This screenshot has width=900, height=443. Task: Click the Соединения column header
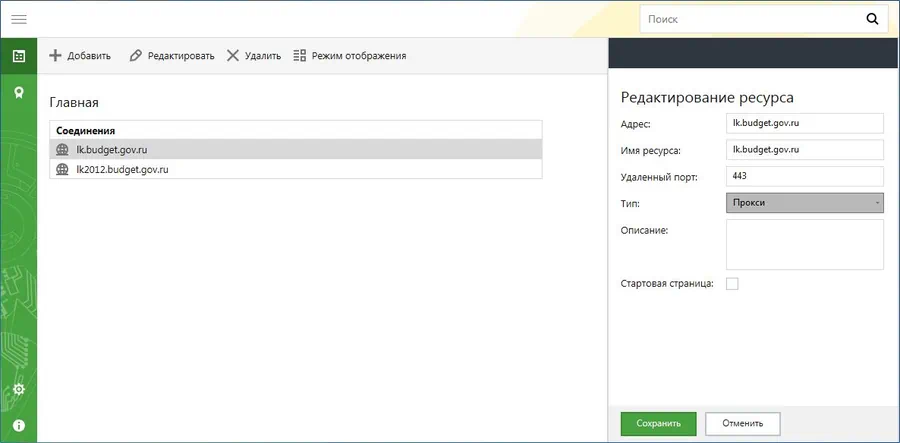point(296,130)
